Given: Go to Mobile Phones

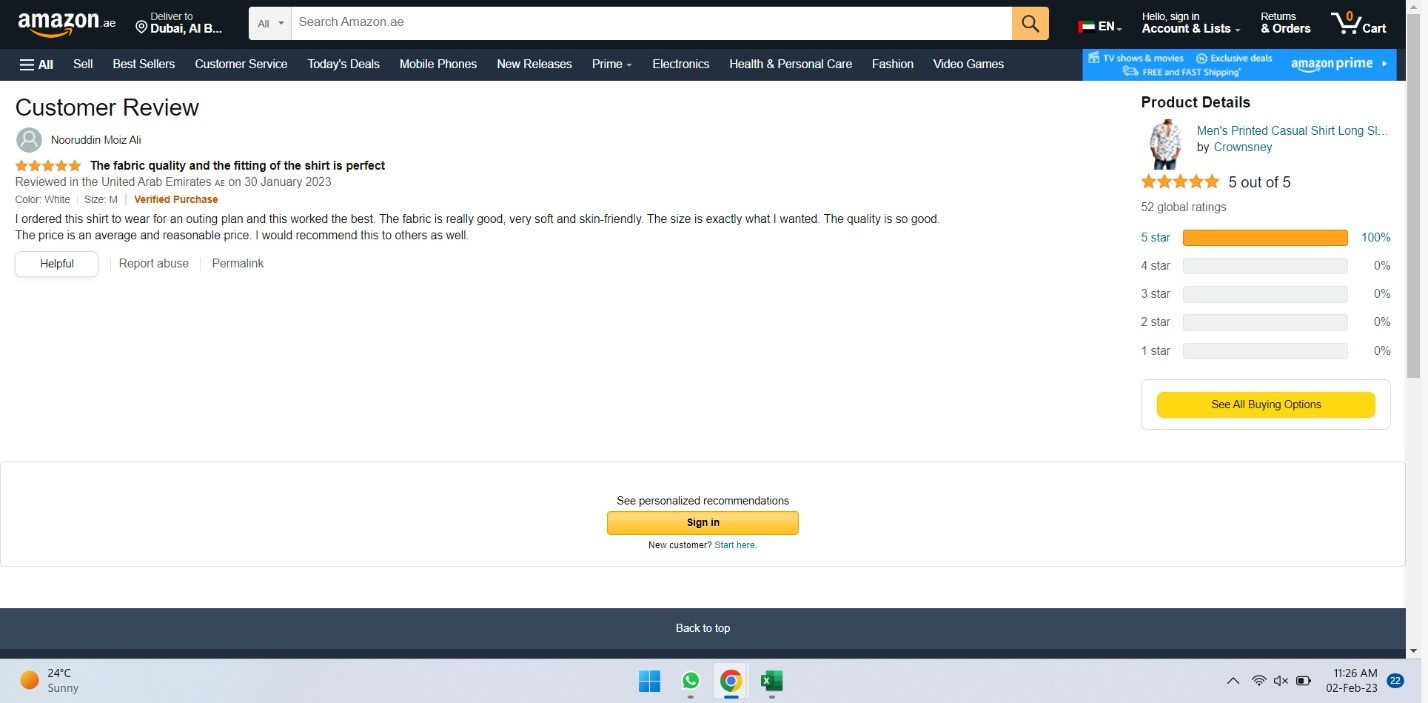Looking at the screenshot, I should (x=438, y=64).
